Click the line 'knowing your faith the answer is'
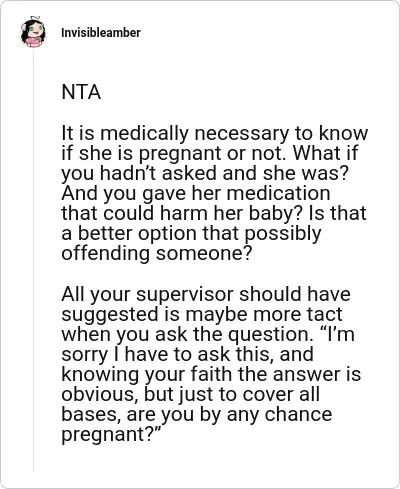Image resolution: width=400 pixels, height=489 pixels. (211, 374)
